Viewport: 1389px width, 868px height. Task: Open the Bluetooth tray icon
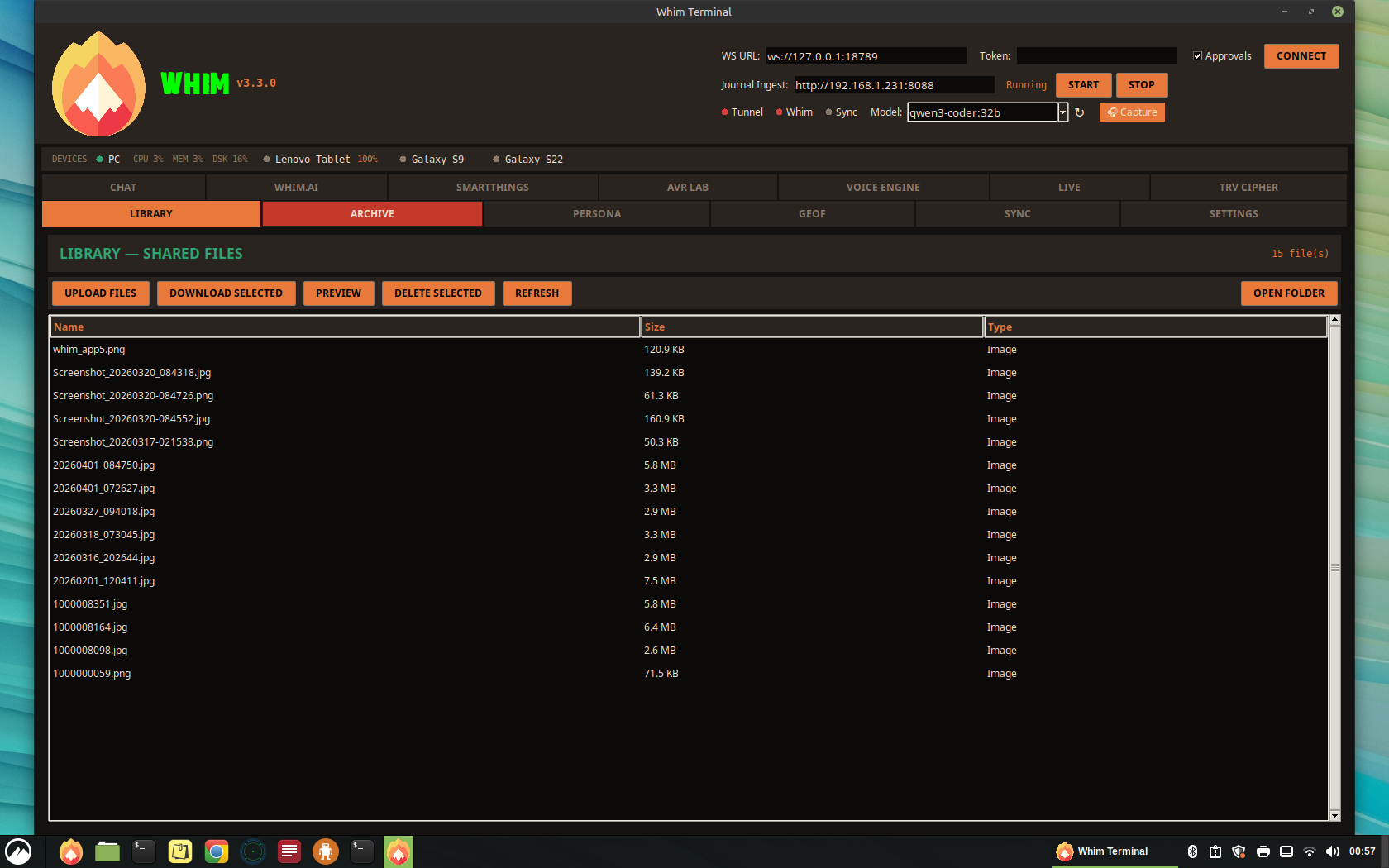point(1192,851)
